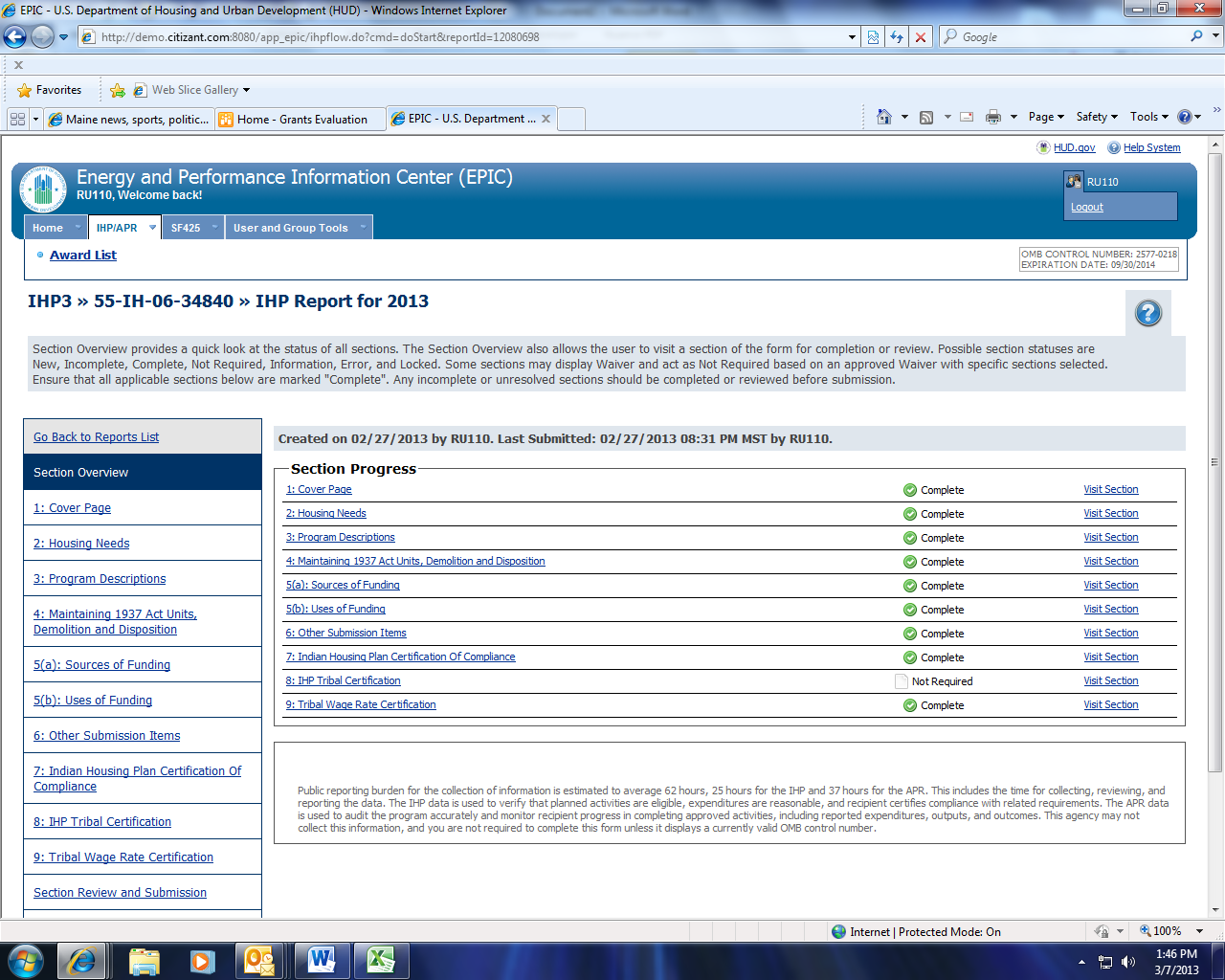
Task: Expand the User and Group Tools arrow
Action: (363, 227)
